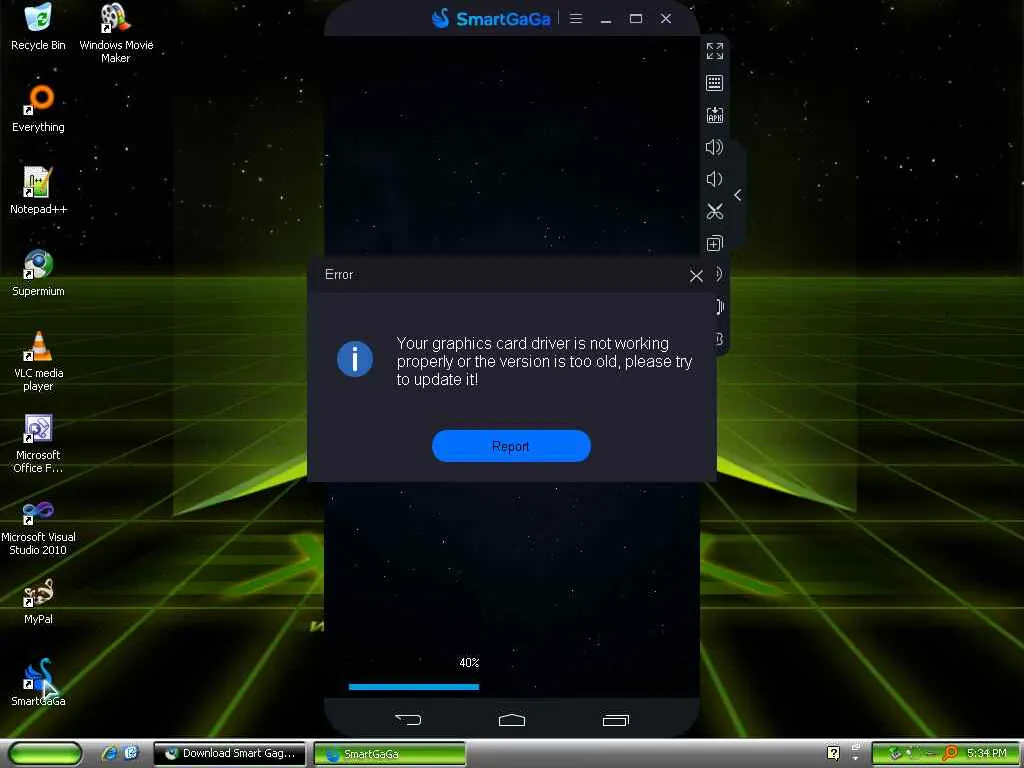Increase volume with the volume up icon
Image resolution: width=1024 pixels, height=768 pixels.
[x=714, y=147]
